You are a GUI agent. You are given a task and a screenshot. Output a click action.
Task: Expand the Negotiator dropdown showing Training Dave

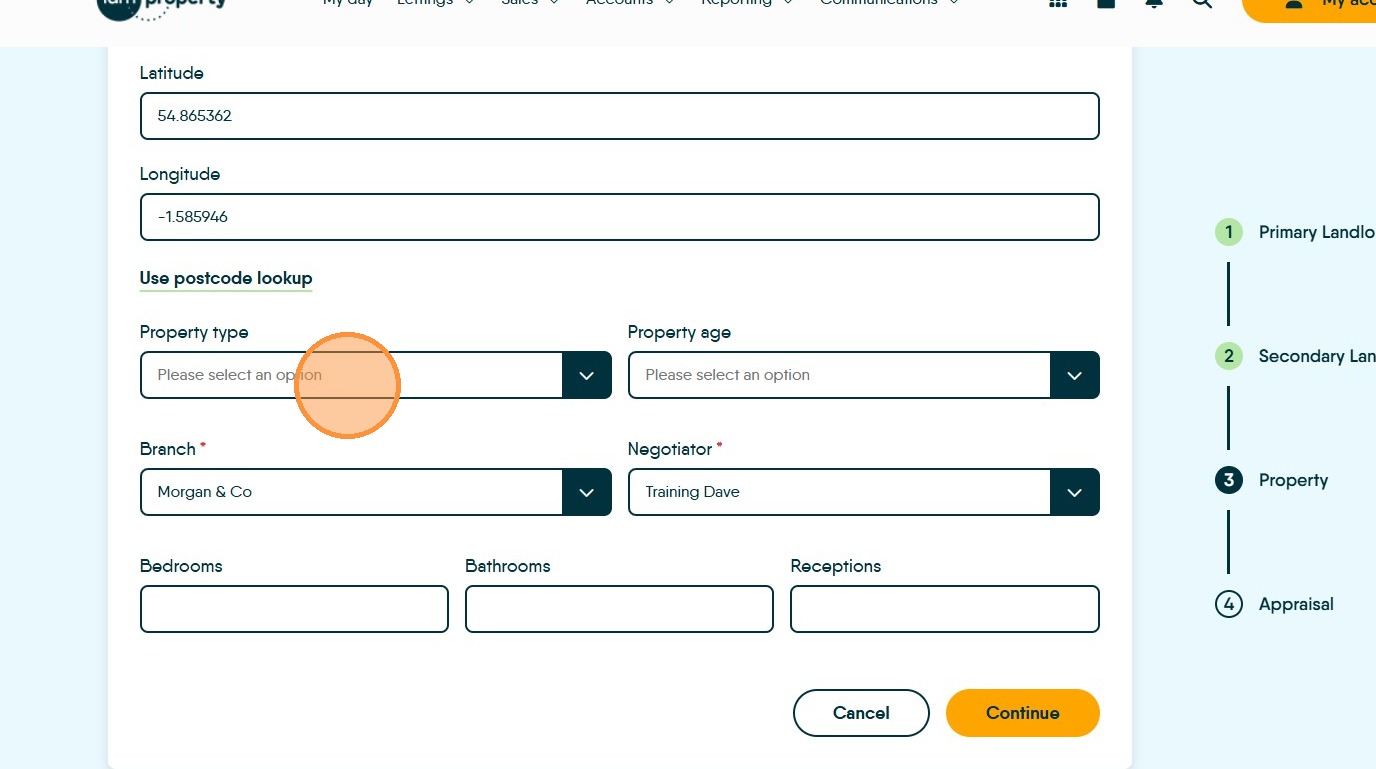click(x=863, y=492)
